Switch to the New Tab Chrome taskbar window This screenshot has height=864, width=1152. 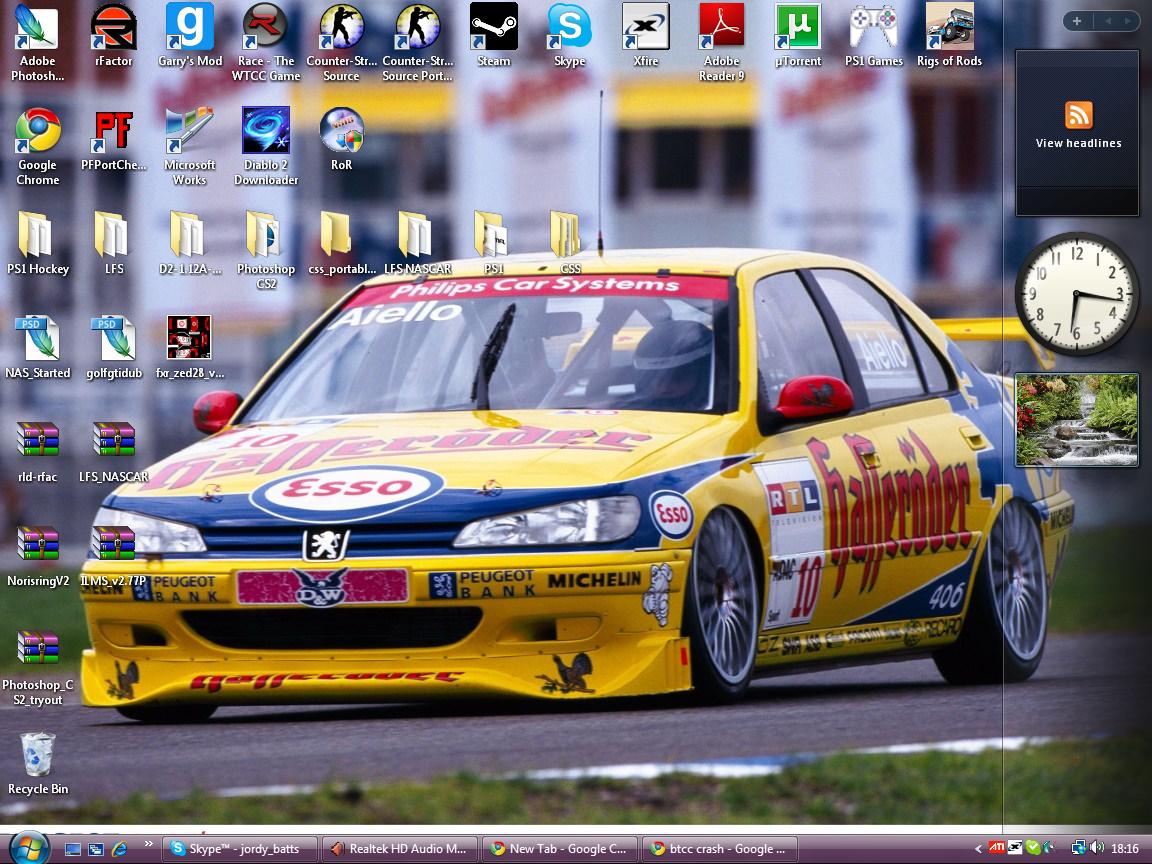pyautogui.click(x=560, y=849)
